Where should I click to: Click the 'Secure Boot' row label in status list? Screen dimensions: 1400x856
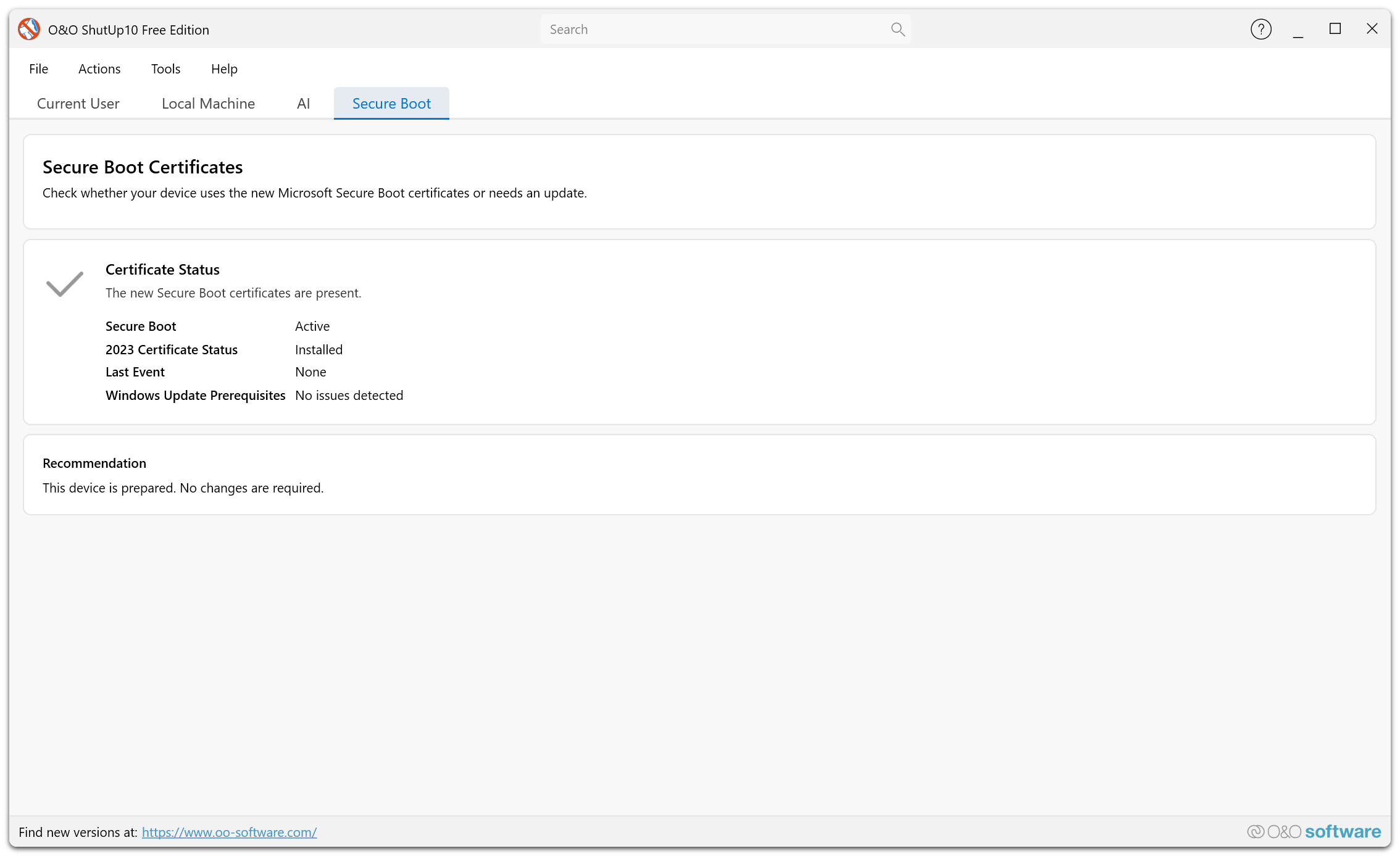[x=141, y=326]
